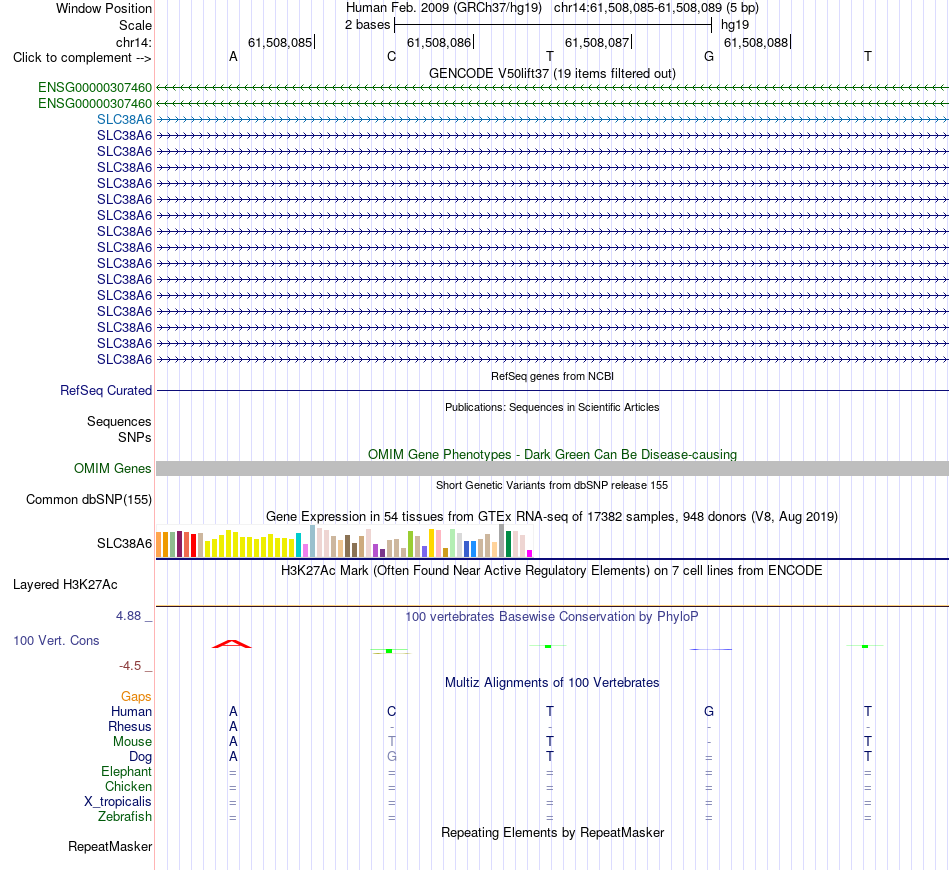Click the 4.88 PhyloP upper scale value
This screenshot has height=870, width=950.
[x=128, y=616]
